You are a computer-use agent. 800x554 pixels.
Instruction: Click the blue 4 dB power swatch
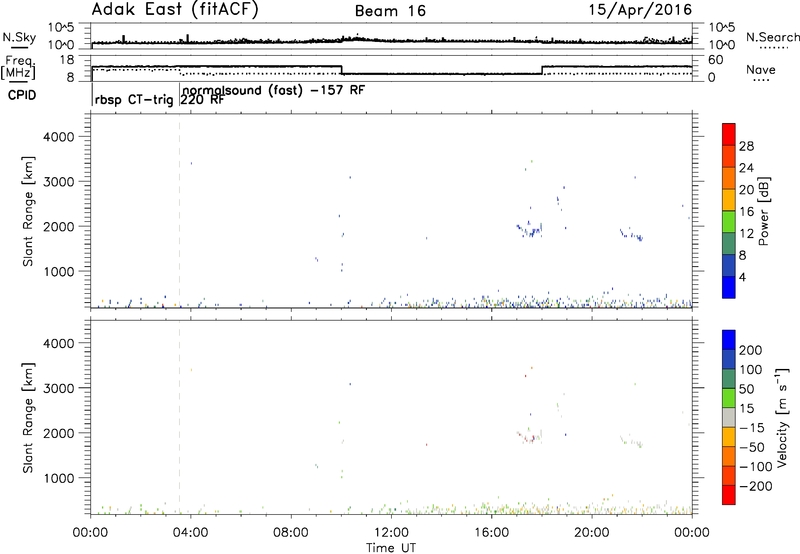click(729, 287)
